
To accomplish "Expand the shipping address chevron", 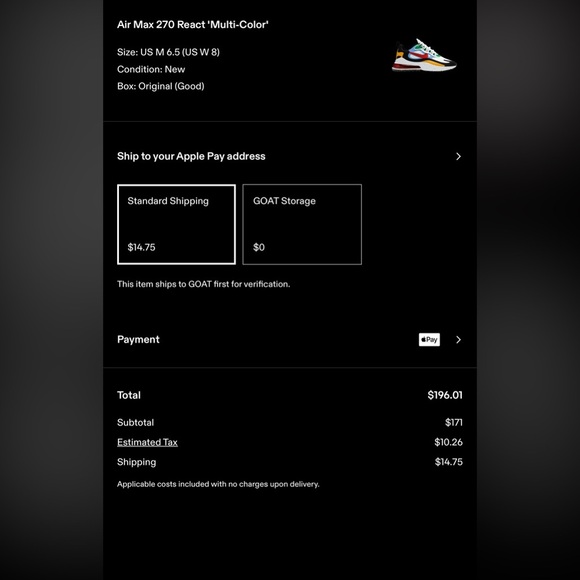I will pos(458,156).
